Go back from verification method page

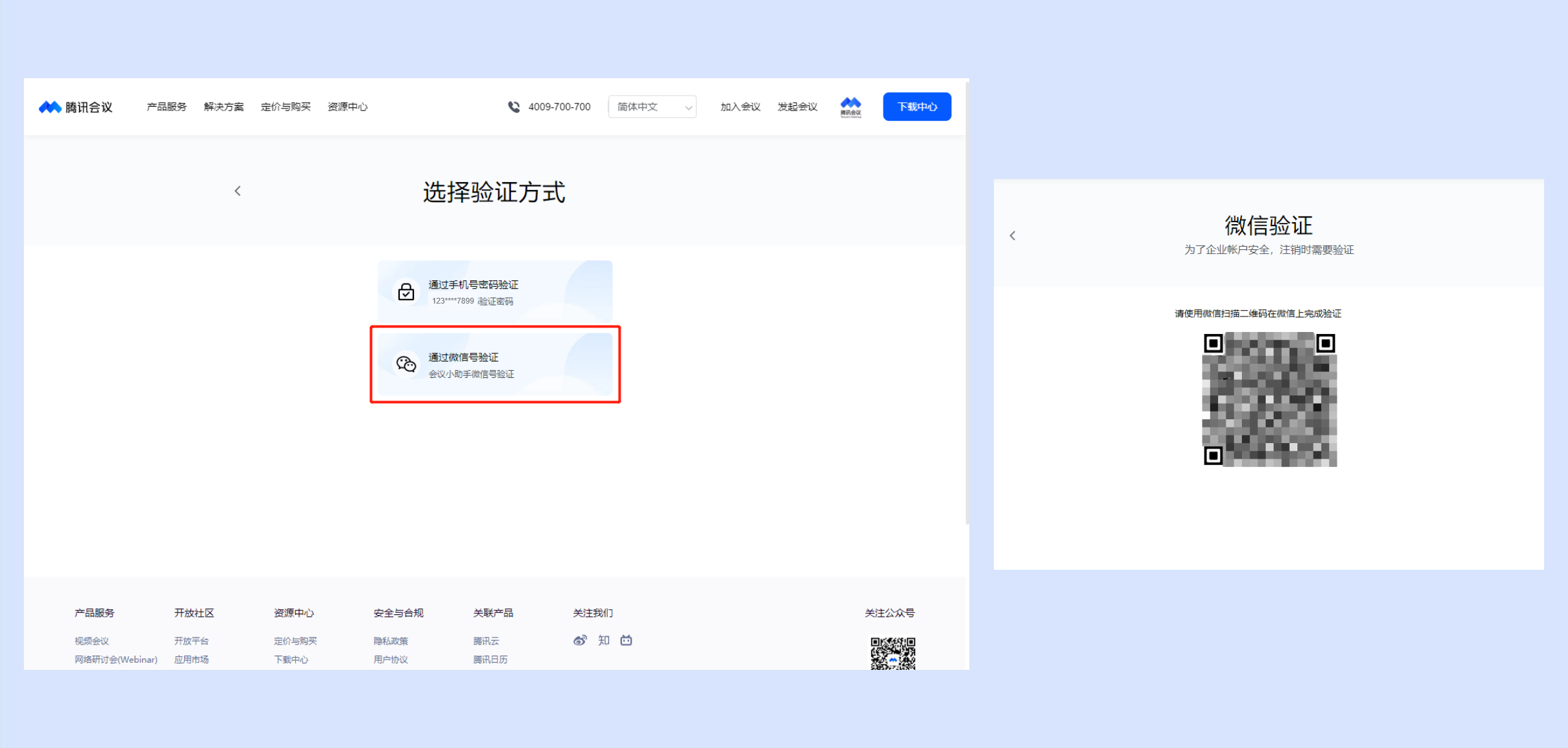[x=238, y=191]
